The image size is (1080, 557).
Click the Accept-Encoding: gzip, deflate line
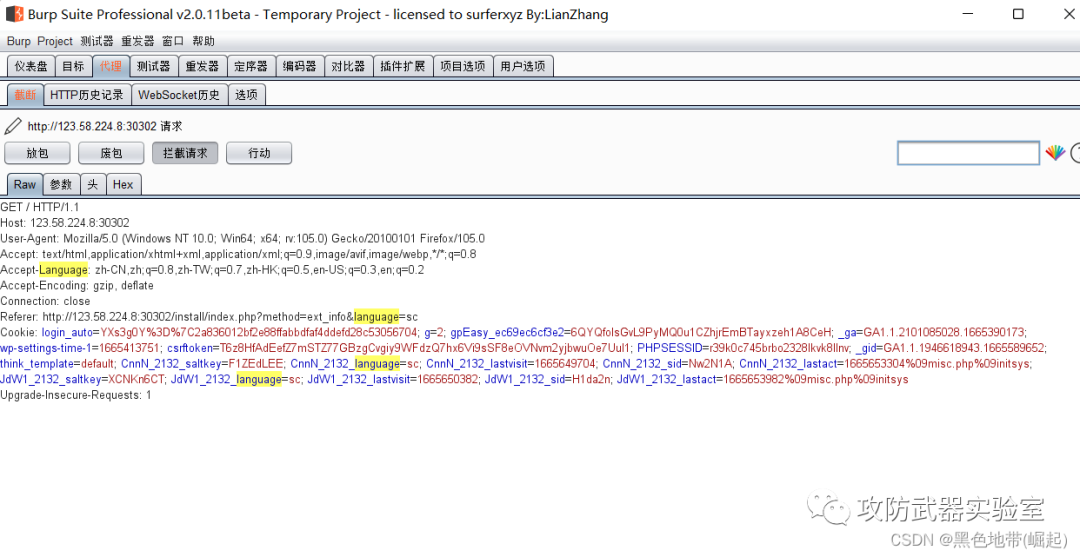(x=77, y=285)
